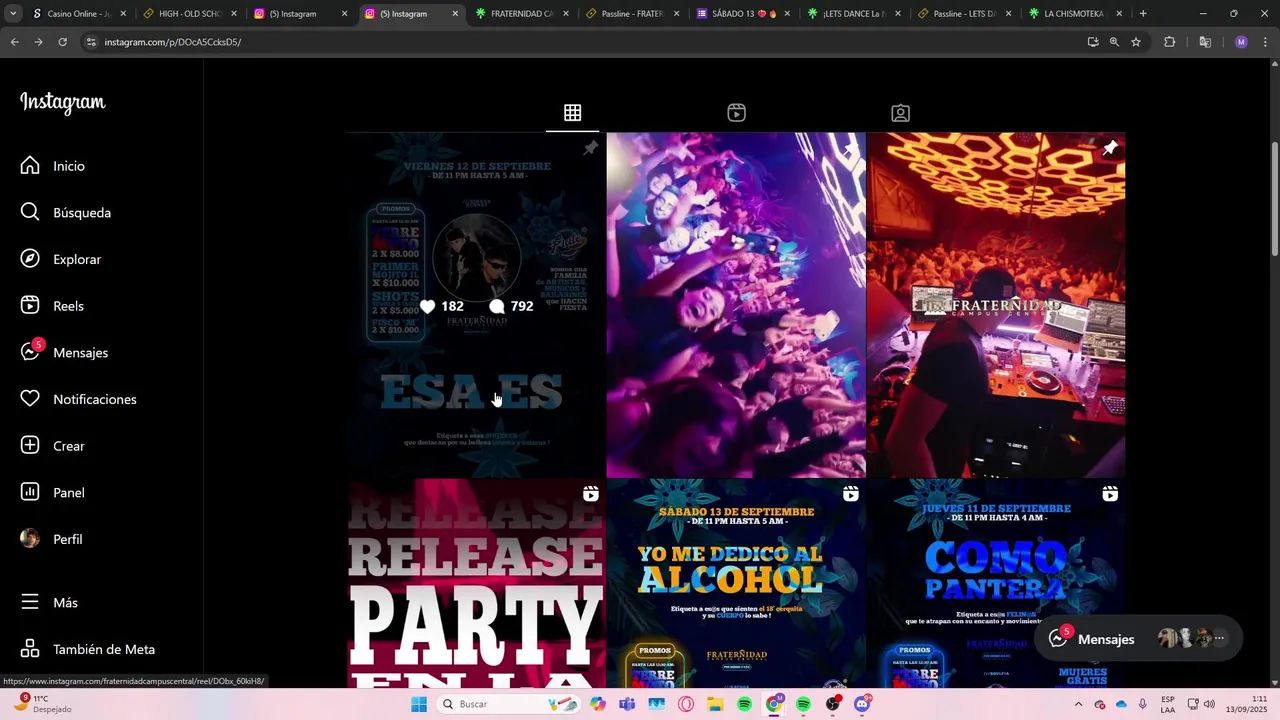Switch to the posts grid tab
The height and width of the screenshot is (720, 1280).
tap(572, 113)
